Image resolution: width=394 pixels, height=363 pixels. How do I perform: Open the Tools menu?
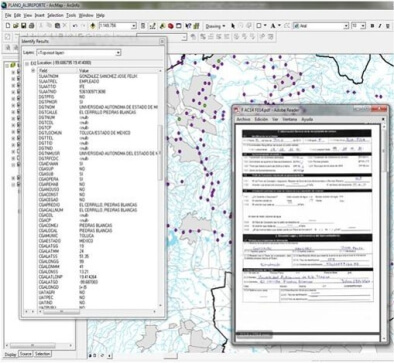71,15
